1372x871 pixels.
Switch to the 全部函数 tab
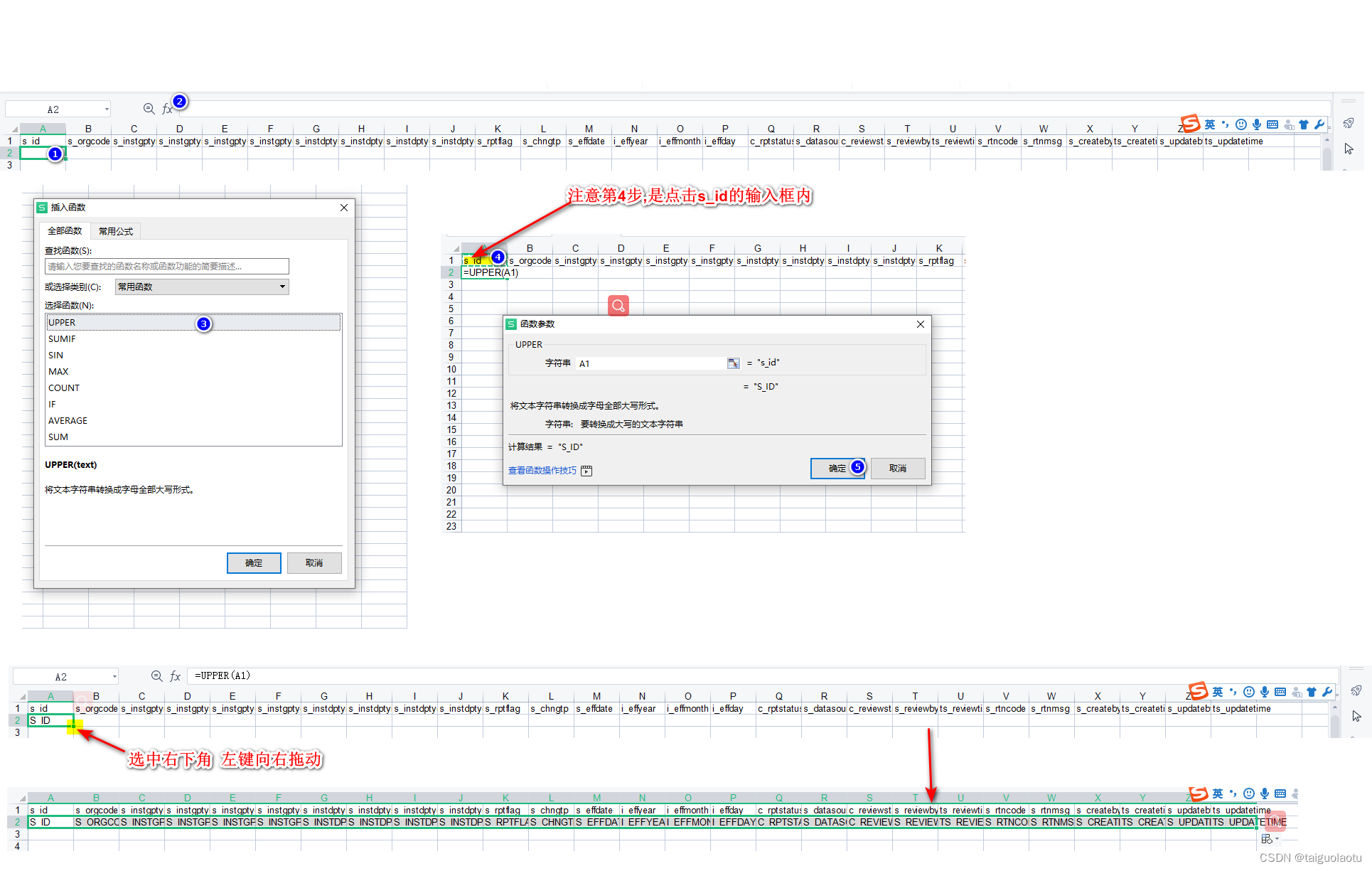tap(65, 231)
